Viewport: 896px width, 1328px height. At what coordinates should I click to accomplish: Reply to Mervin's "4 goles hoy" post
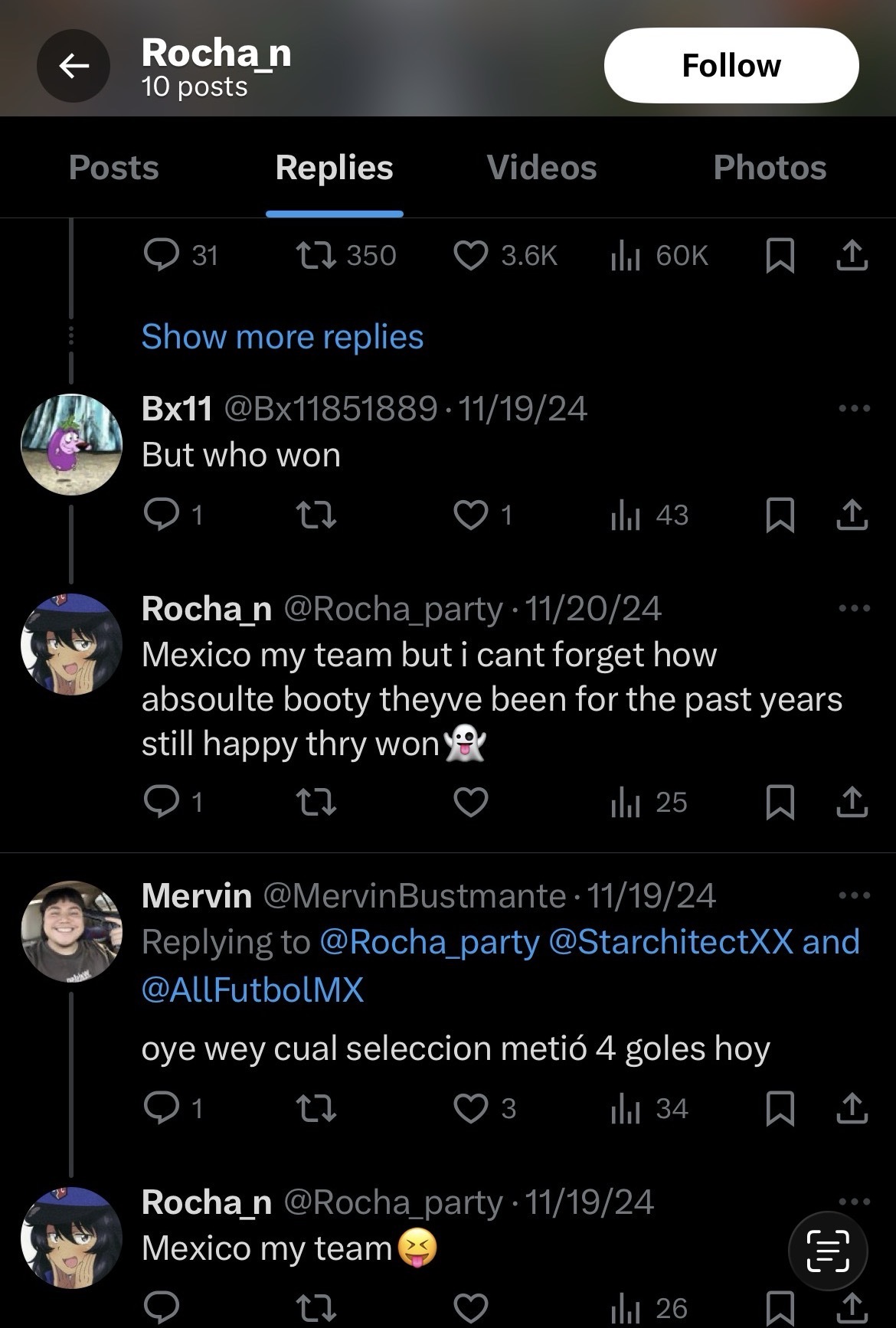coord(162,1108)
